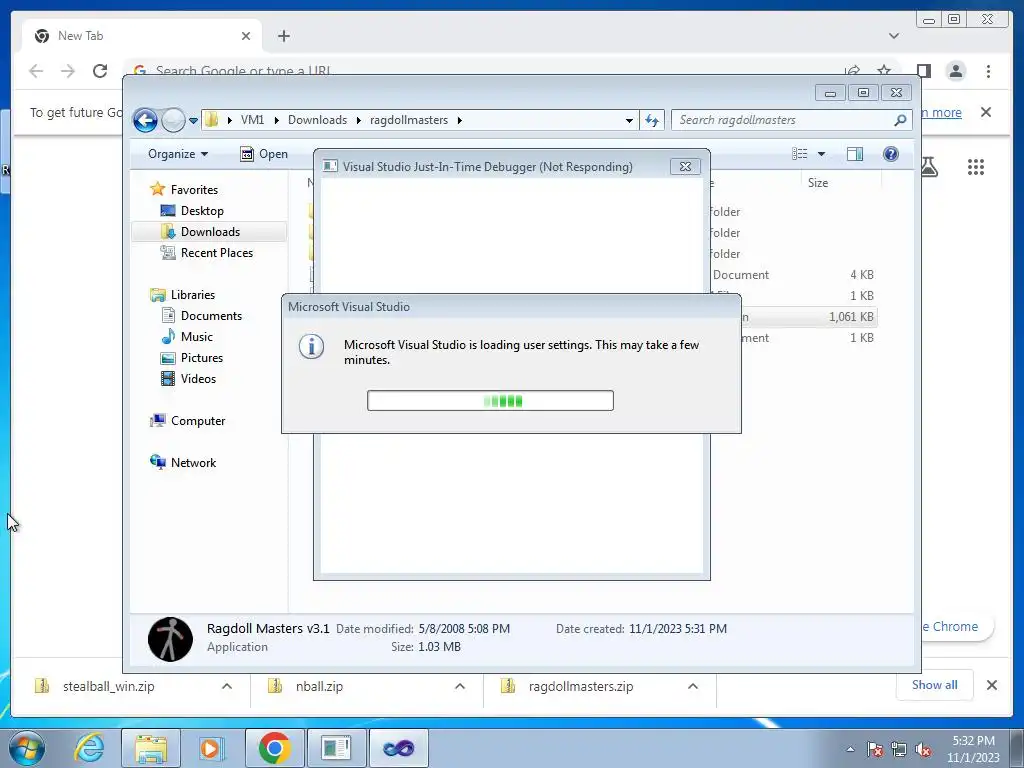Click the Explorer forward navigation arrow
Image resolution: width=1024 pixels, height=768 pixels.
coord(173,120)
